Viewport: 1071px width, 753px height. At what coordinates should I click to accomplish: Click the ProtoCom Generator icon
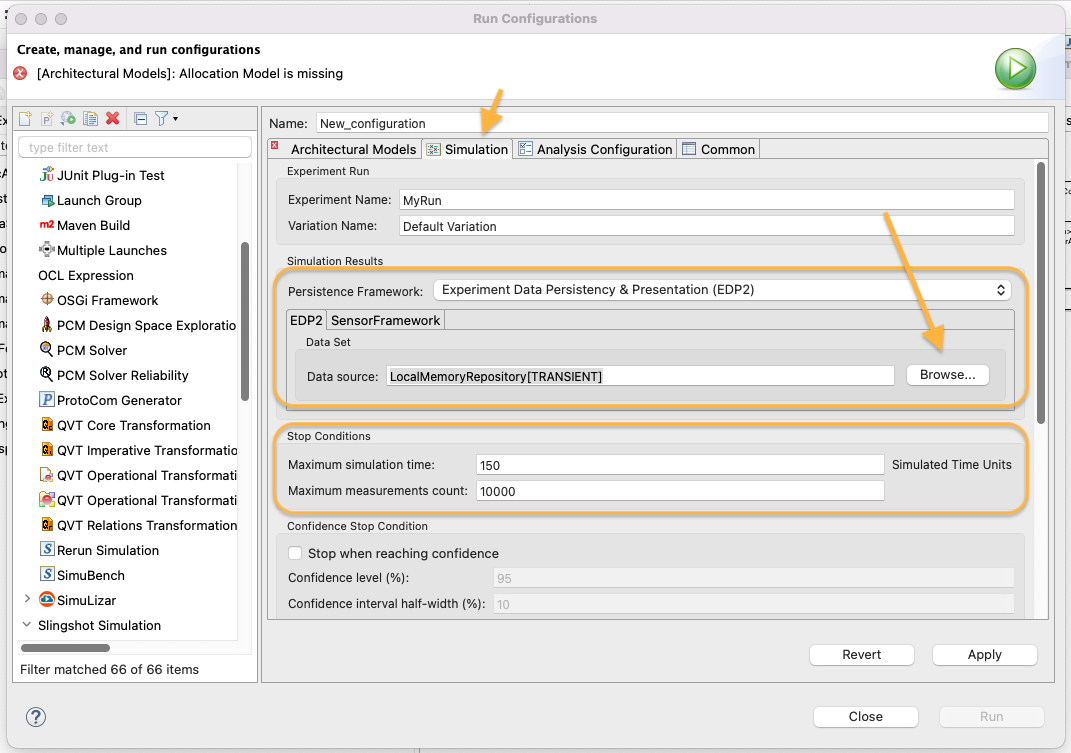pyautogui.click(x=46, y=400)
